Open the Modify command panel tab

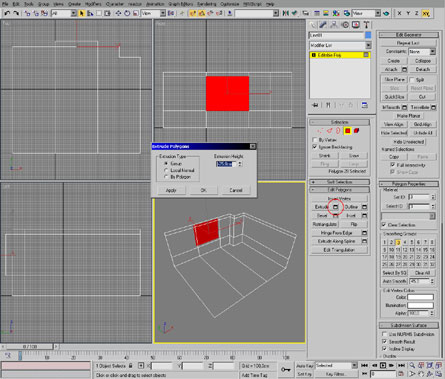(x=323, y=25)
